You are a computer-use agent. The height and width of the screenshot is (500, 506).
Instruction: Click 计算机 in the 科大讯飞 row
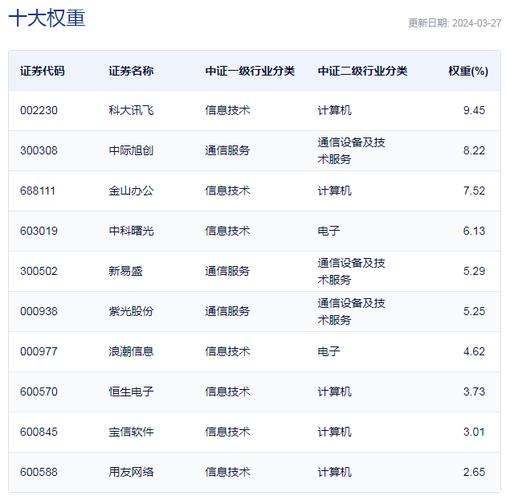coord(334,110)
